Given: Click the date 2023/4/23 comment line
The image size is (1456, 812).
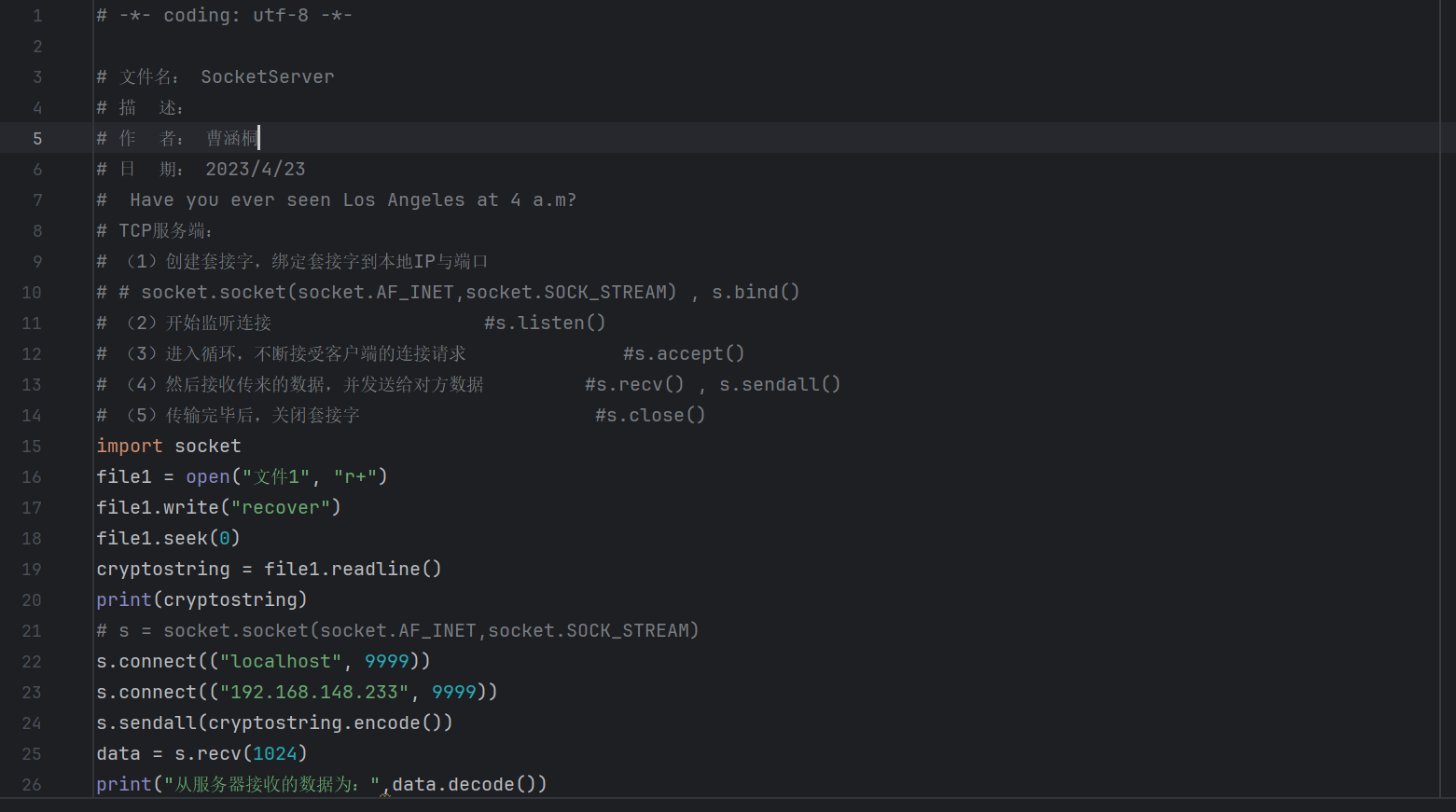Looking at the screenshot, I should (255, 169).
